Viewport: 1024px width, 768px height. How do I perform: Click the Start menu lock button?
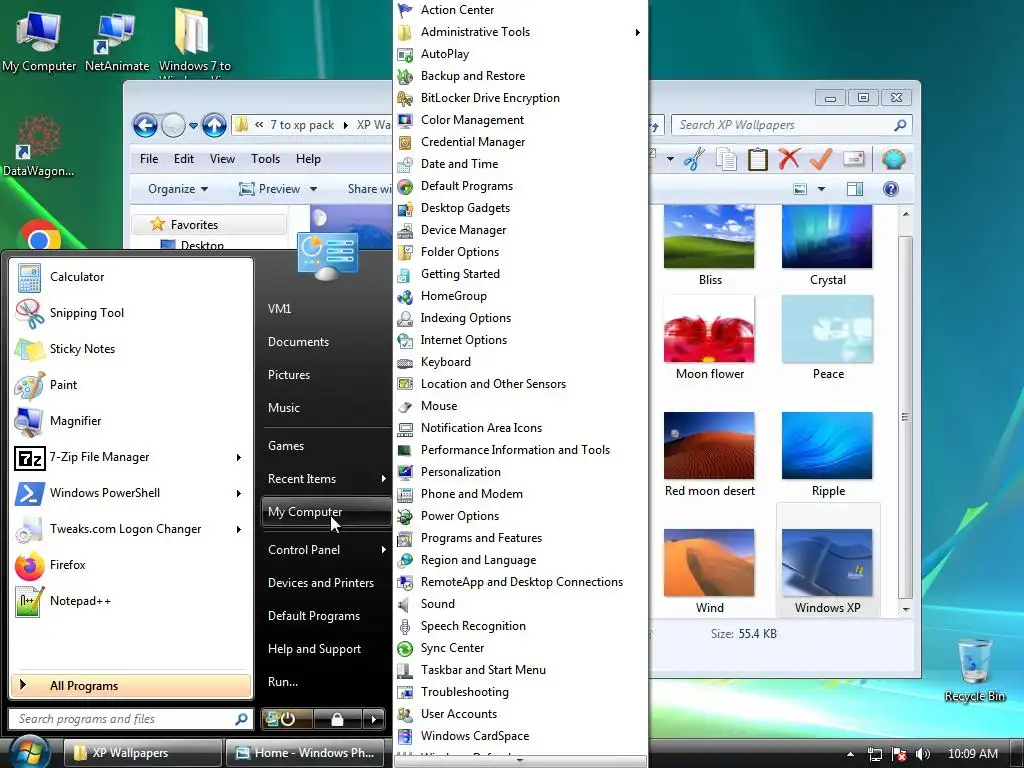(x=338, y=719)
